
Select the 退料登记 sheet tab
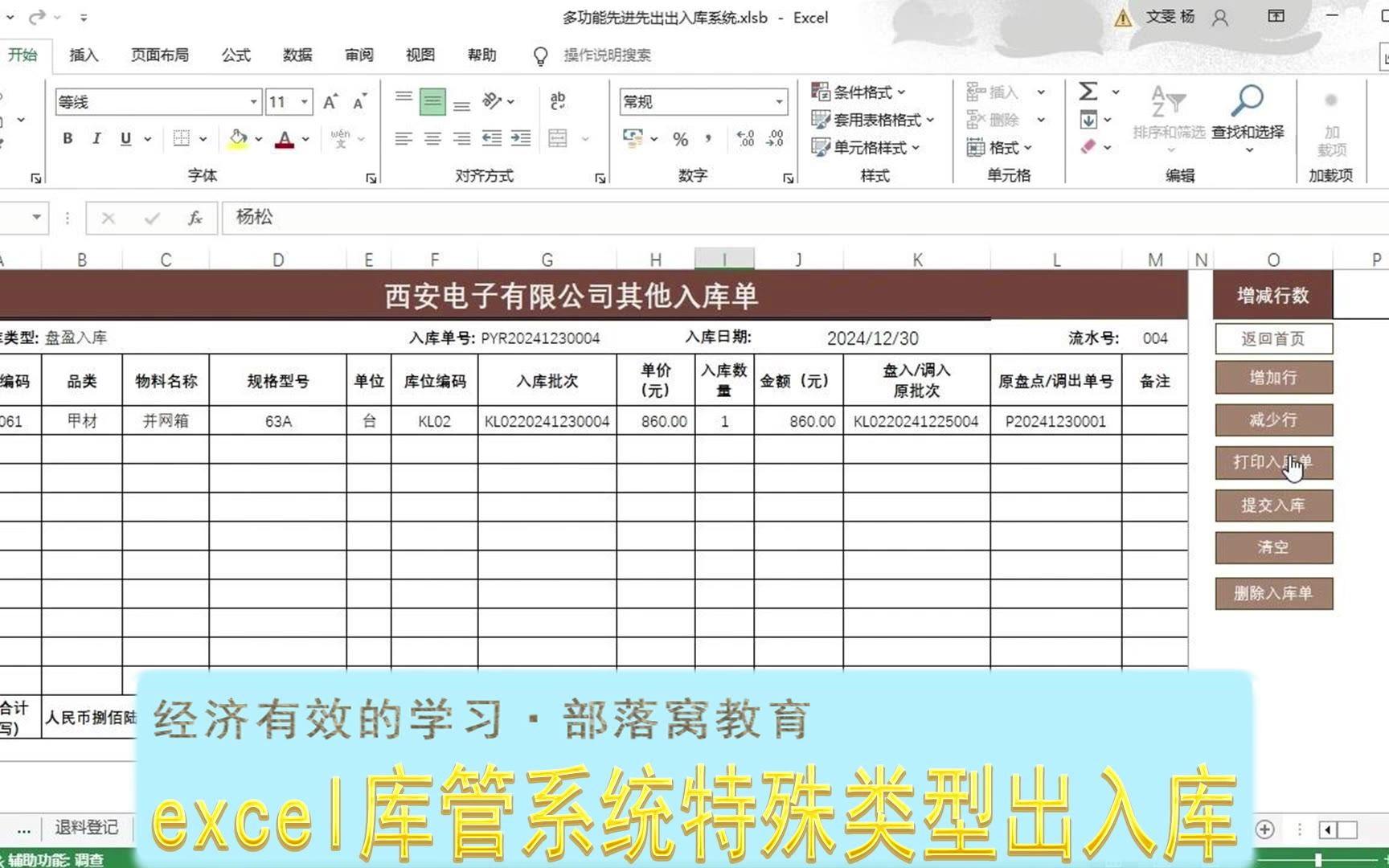point(86,828)
